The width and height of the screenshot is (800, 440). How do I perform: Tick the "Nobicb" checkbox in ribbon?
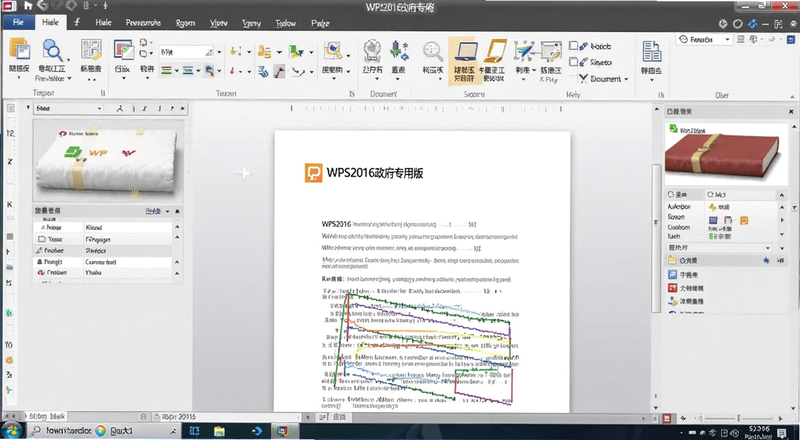click(573, 46)
